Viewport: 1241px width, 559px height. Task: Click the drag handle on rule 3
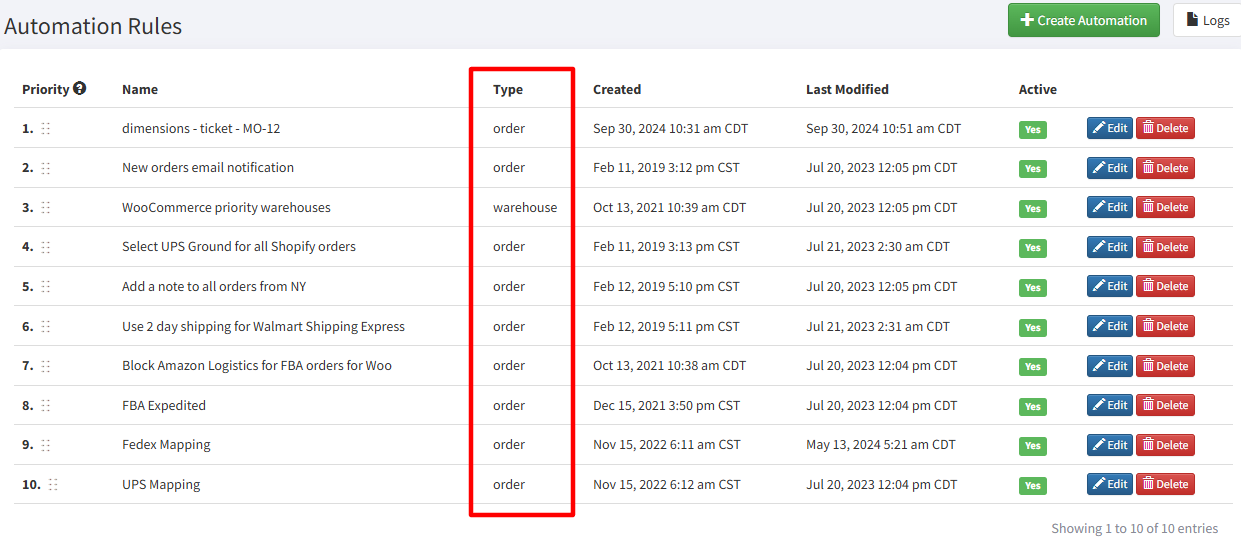tap(46, 208)
